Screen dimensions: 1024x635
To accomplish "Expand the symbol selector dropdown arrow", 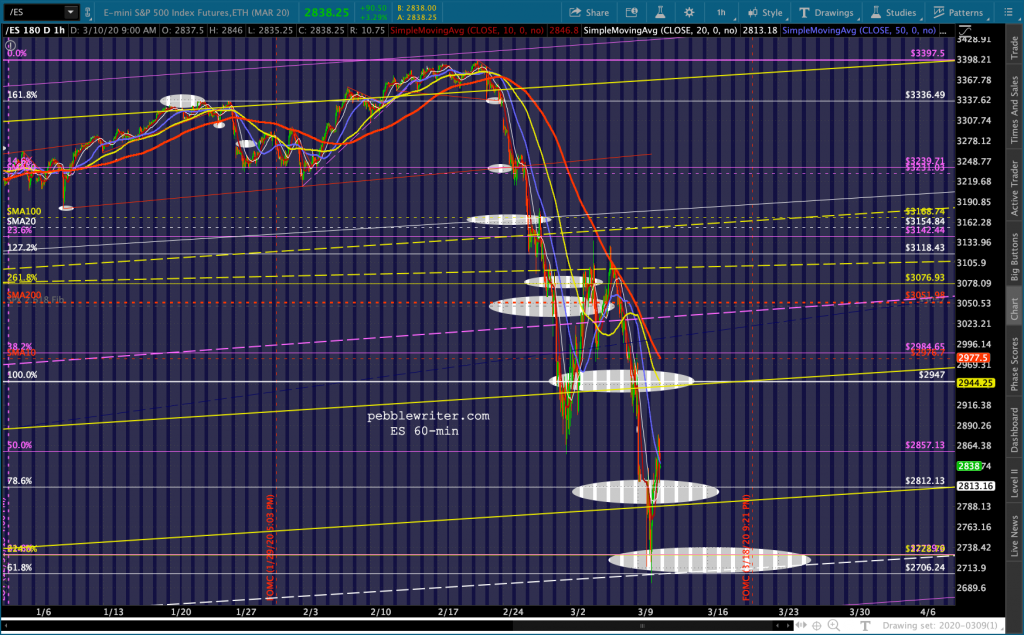I will [71, 12].
